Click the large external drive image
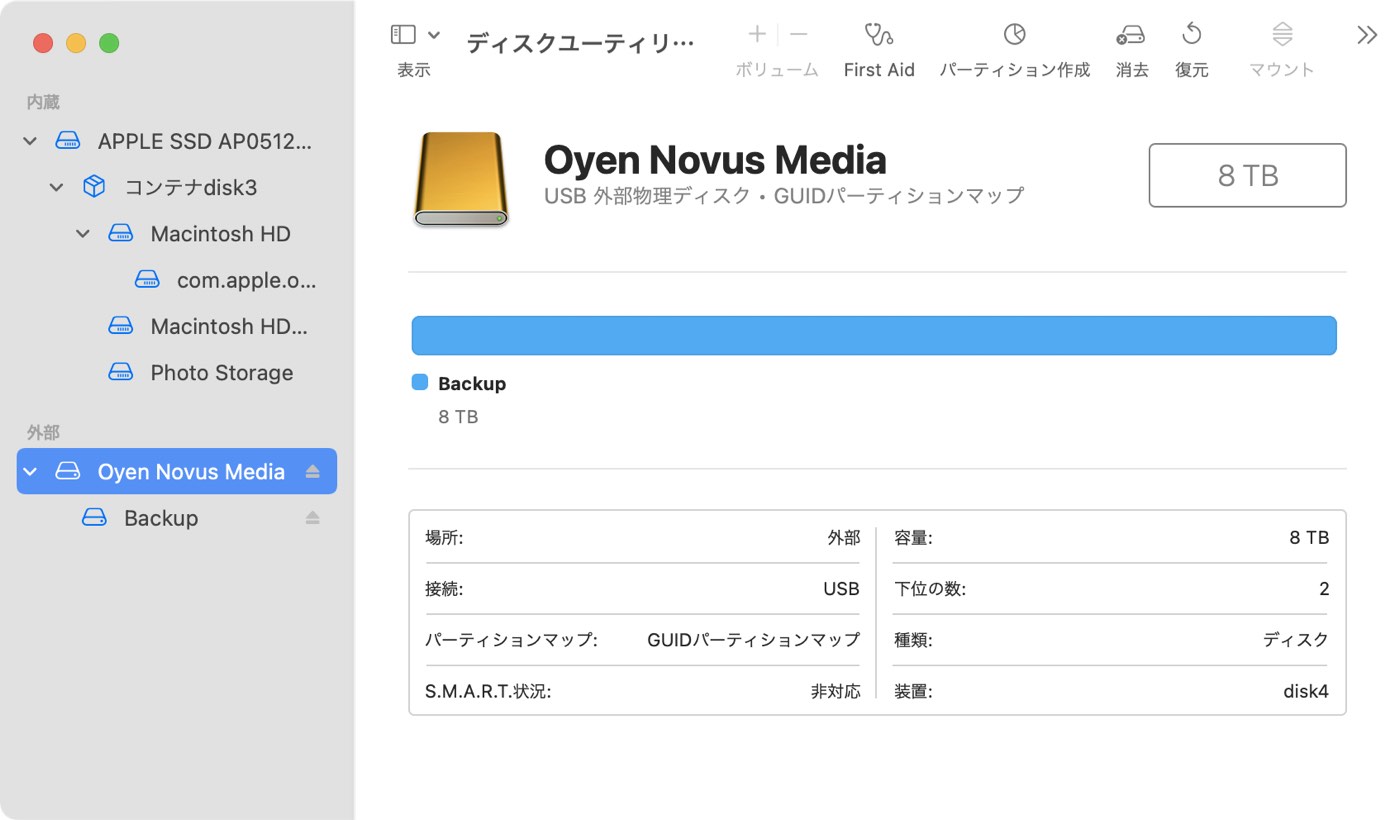 click(461, 178)
